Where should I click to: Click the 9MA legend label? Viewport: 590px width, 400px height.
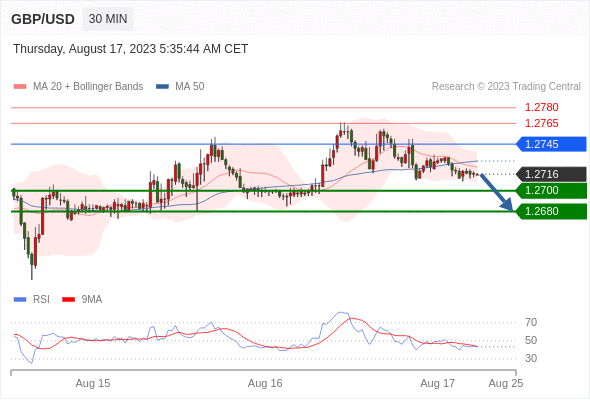(x=92, y=300)
